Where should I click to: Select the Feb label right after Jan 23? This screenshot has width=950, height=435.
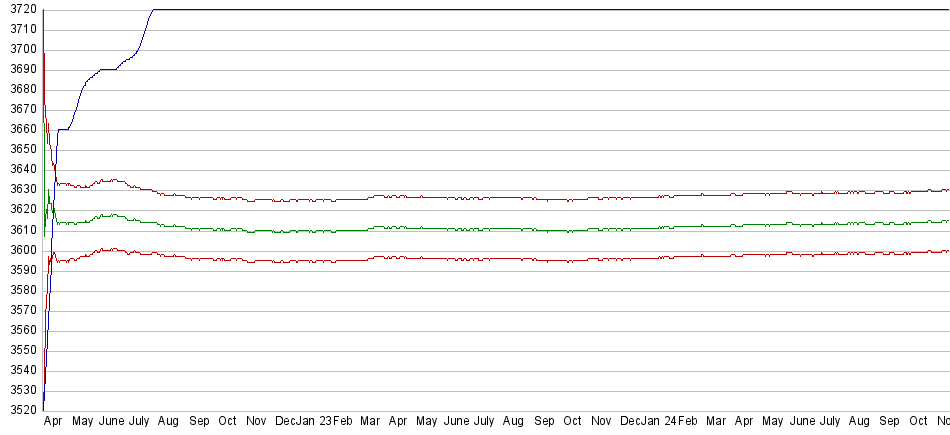coord(342,421)
